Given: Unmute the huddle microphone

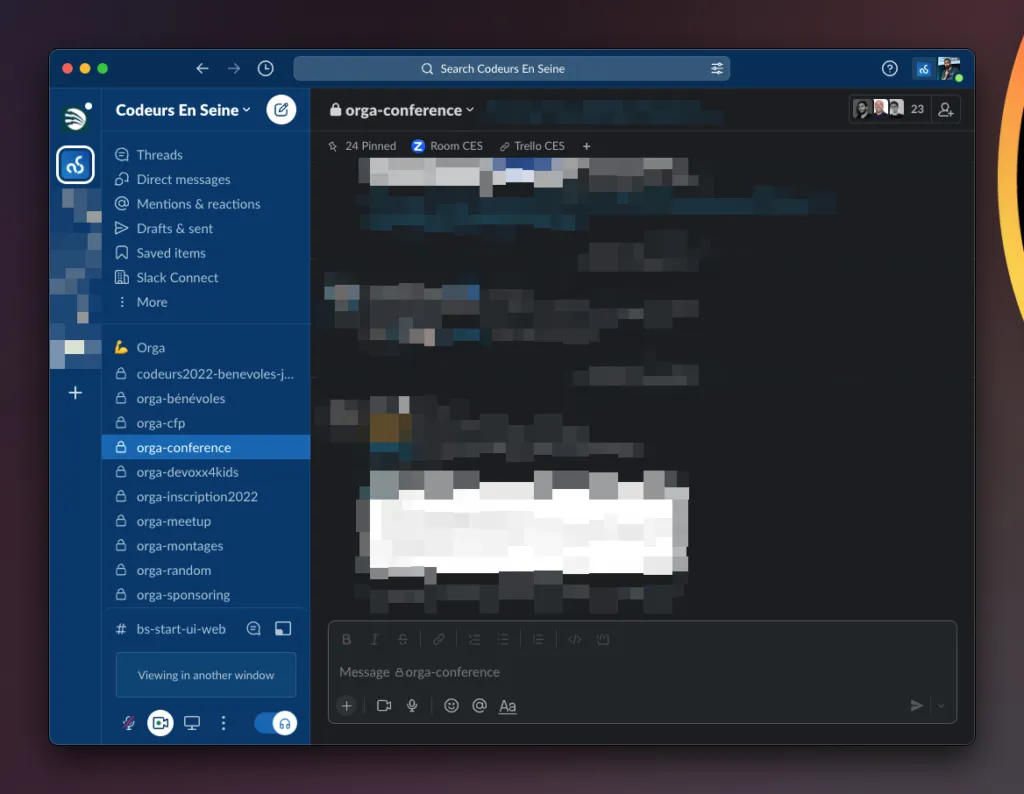Looking at the screenshot, I should pos(128,721).
